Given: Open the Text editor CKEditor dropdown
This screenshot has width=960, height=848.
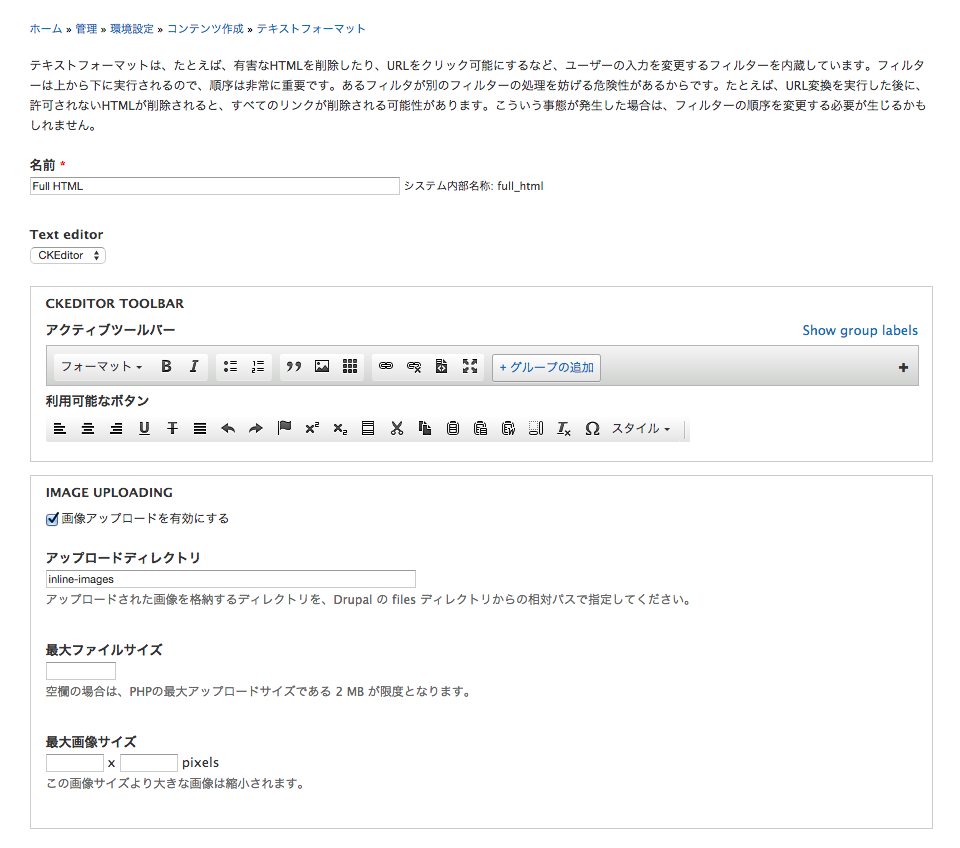Looking at the screenshot, I should (67, 255).
